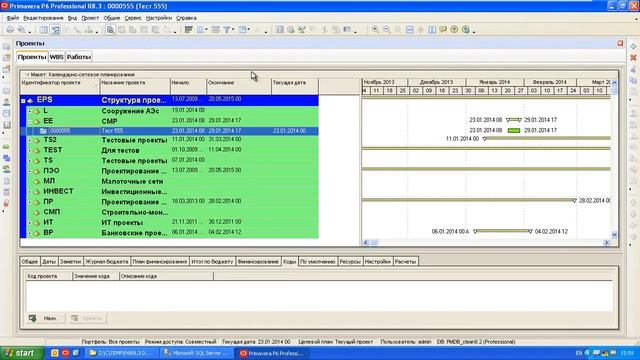
Task: Select the МЛ Малоточные сети row
Action: coord(169,181)
